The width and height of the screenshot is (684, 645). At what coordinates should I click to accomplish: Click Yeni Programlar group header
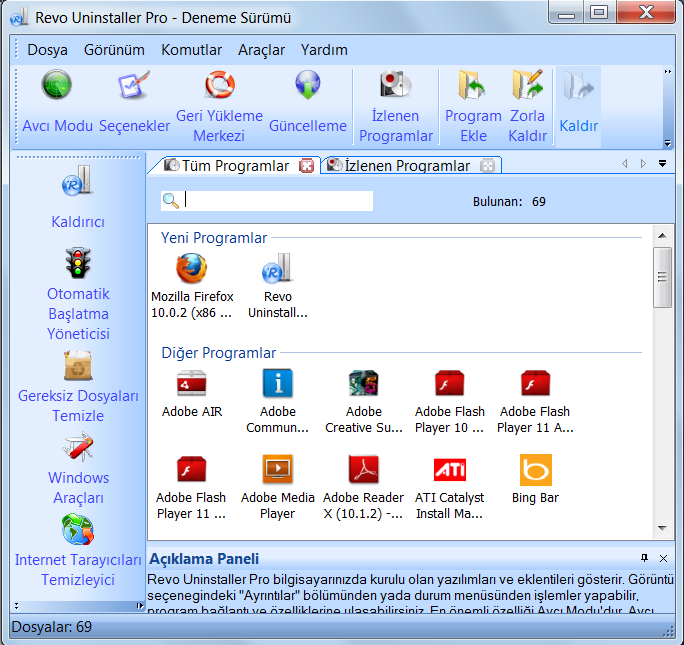tap(214, 238)
